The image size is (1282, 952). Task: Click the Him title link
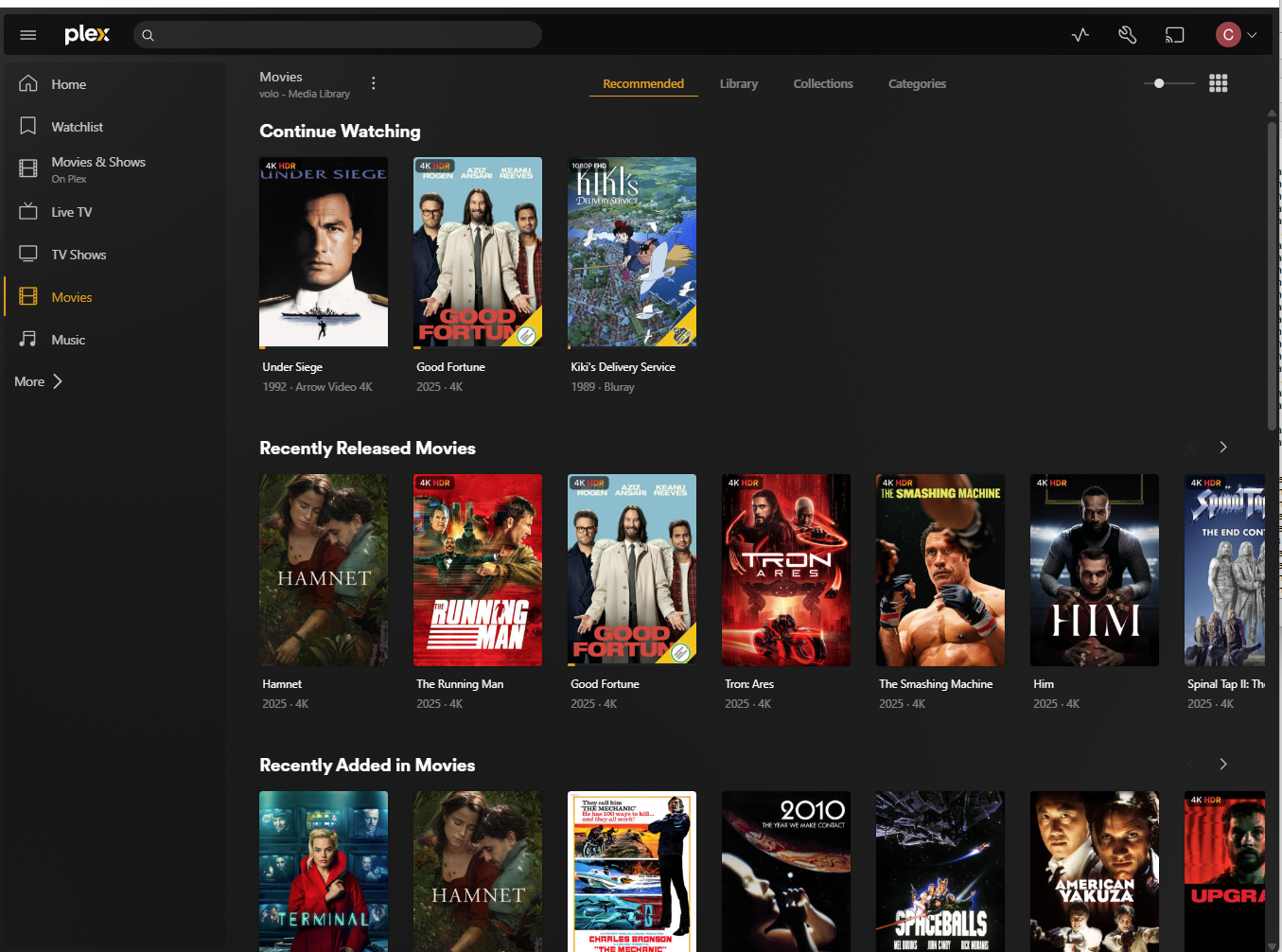point(1044,684)
